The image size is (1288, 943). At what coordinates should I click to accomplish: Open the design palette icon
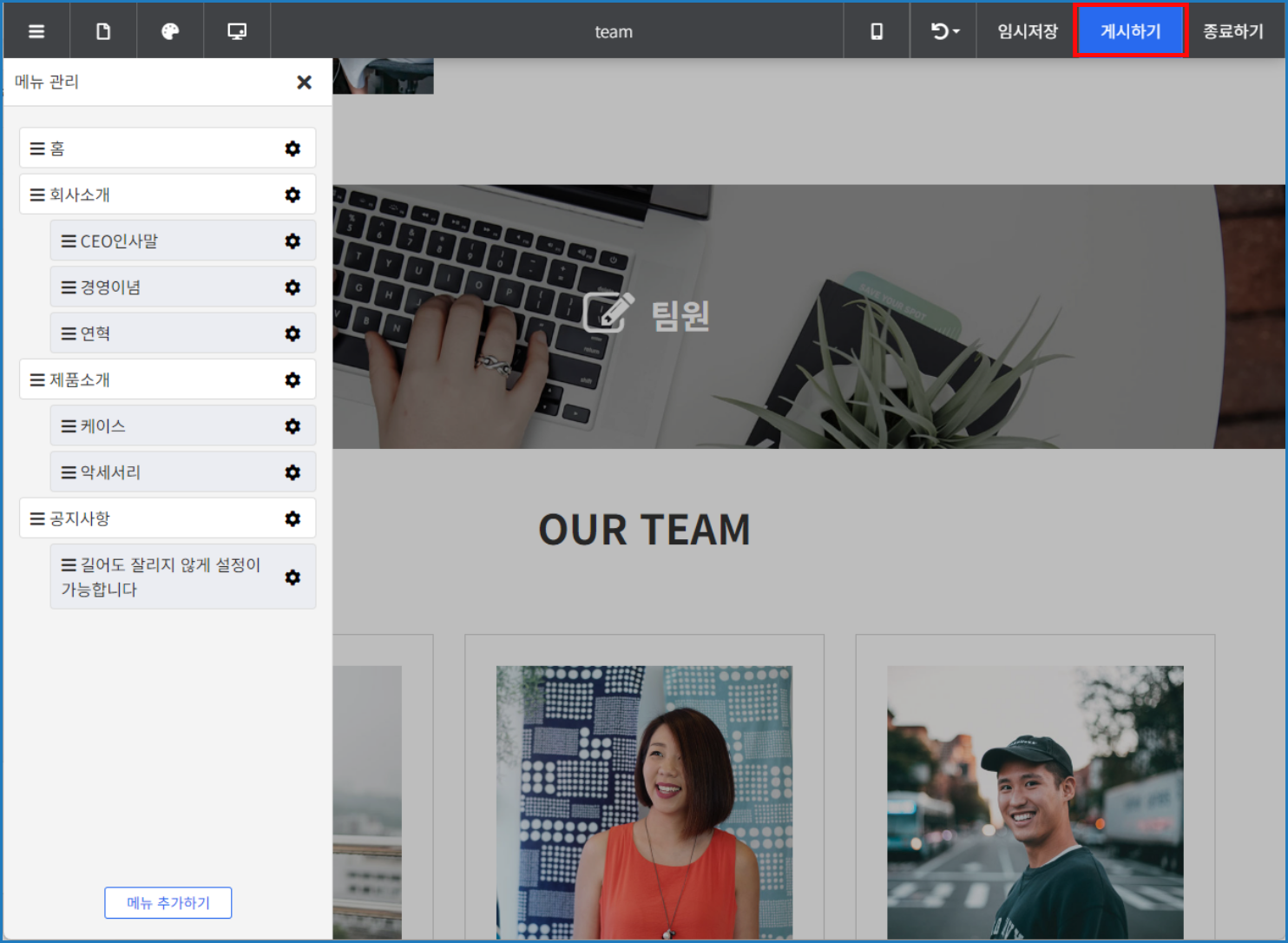(170, 31)
